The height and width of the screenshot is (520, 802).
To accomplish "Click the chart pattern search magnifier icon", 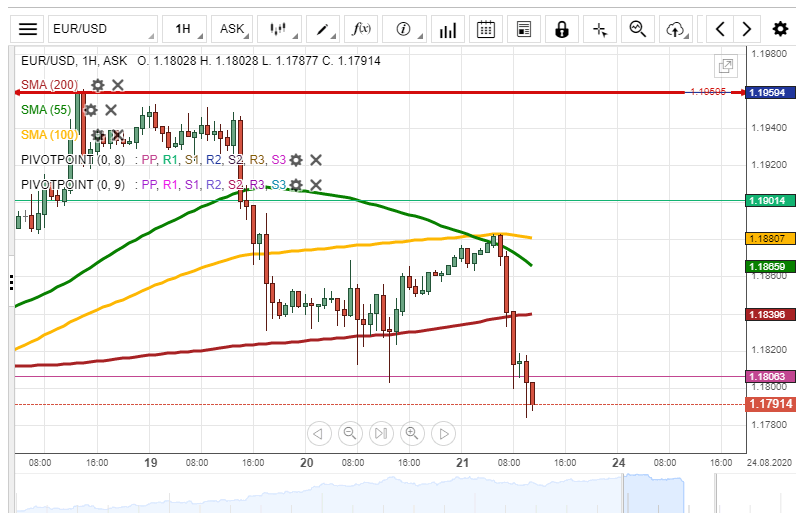I will click(638, 29).
